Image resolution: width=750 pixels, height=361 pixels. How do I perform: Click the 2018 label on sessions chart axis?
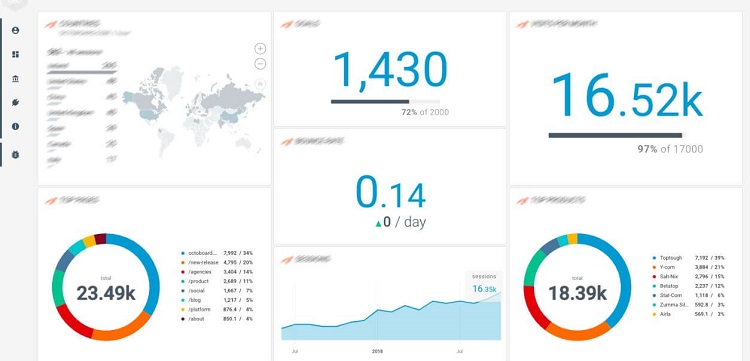[377, 351]
